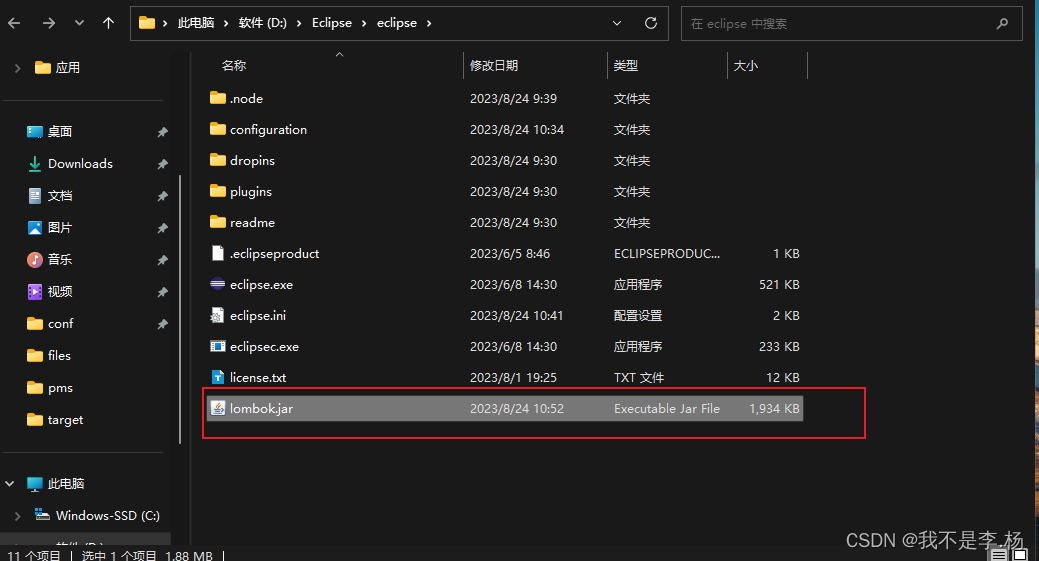The width and height of the screenshot is (1039, 561).
Task: Open 'target' folder in sidebar
Action: tap(55, 420)
